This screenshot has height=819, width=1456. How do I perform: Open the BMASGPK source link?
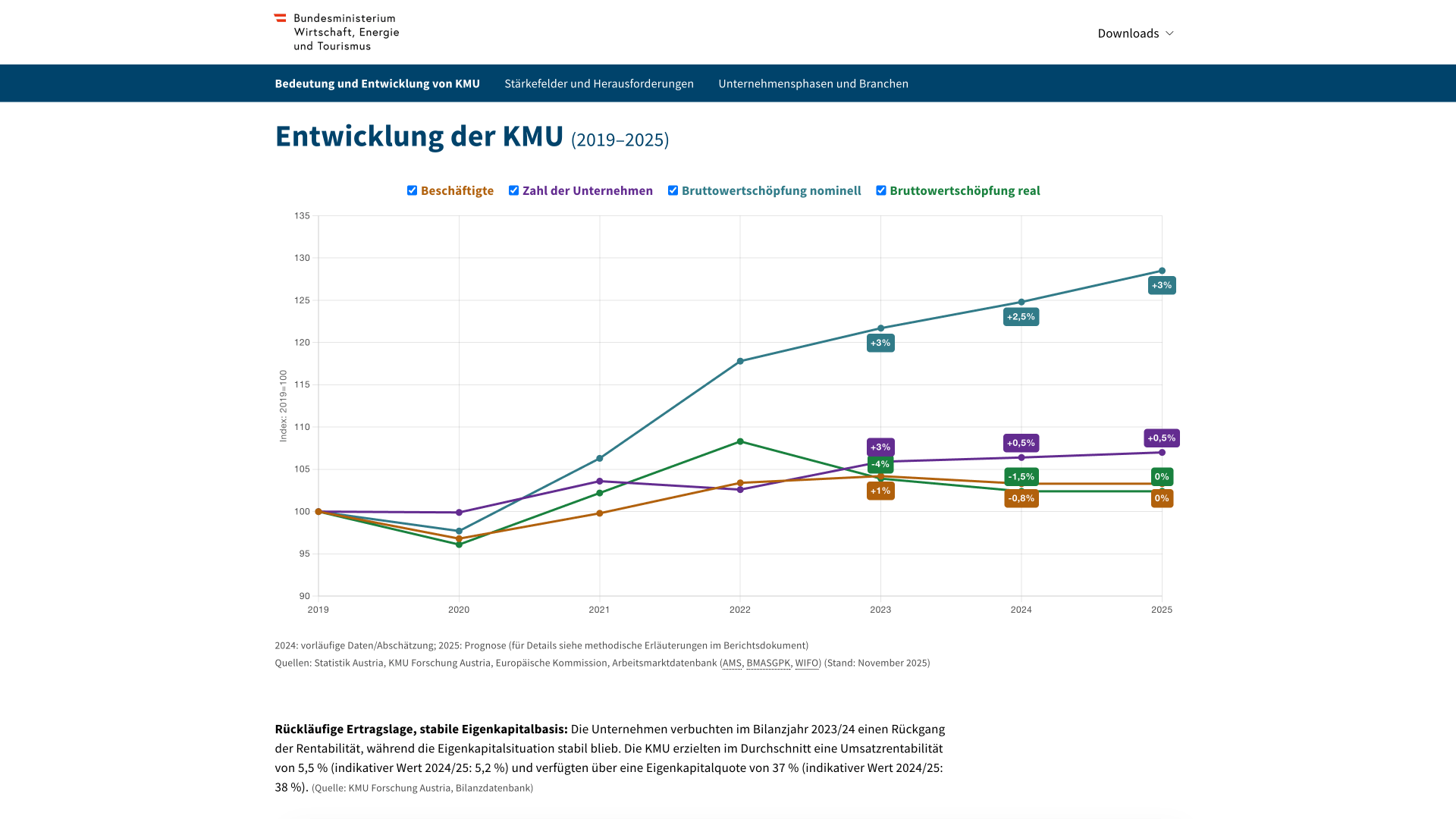tap(768, 663)
